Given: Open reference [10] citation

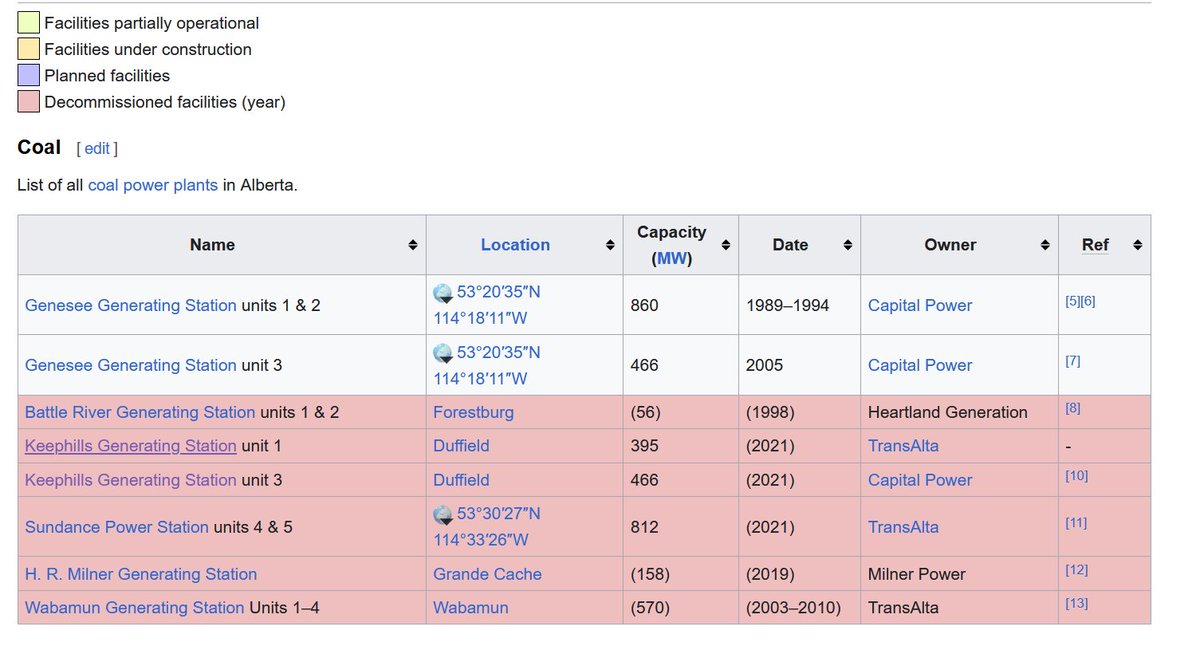Looking at the screenshot, I should click(1077, 476).
